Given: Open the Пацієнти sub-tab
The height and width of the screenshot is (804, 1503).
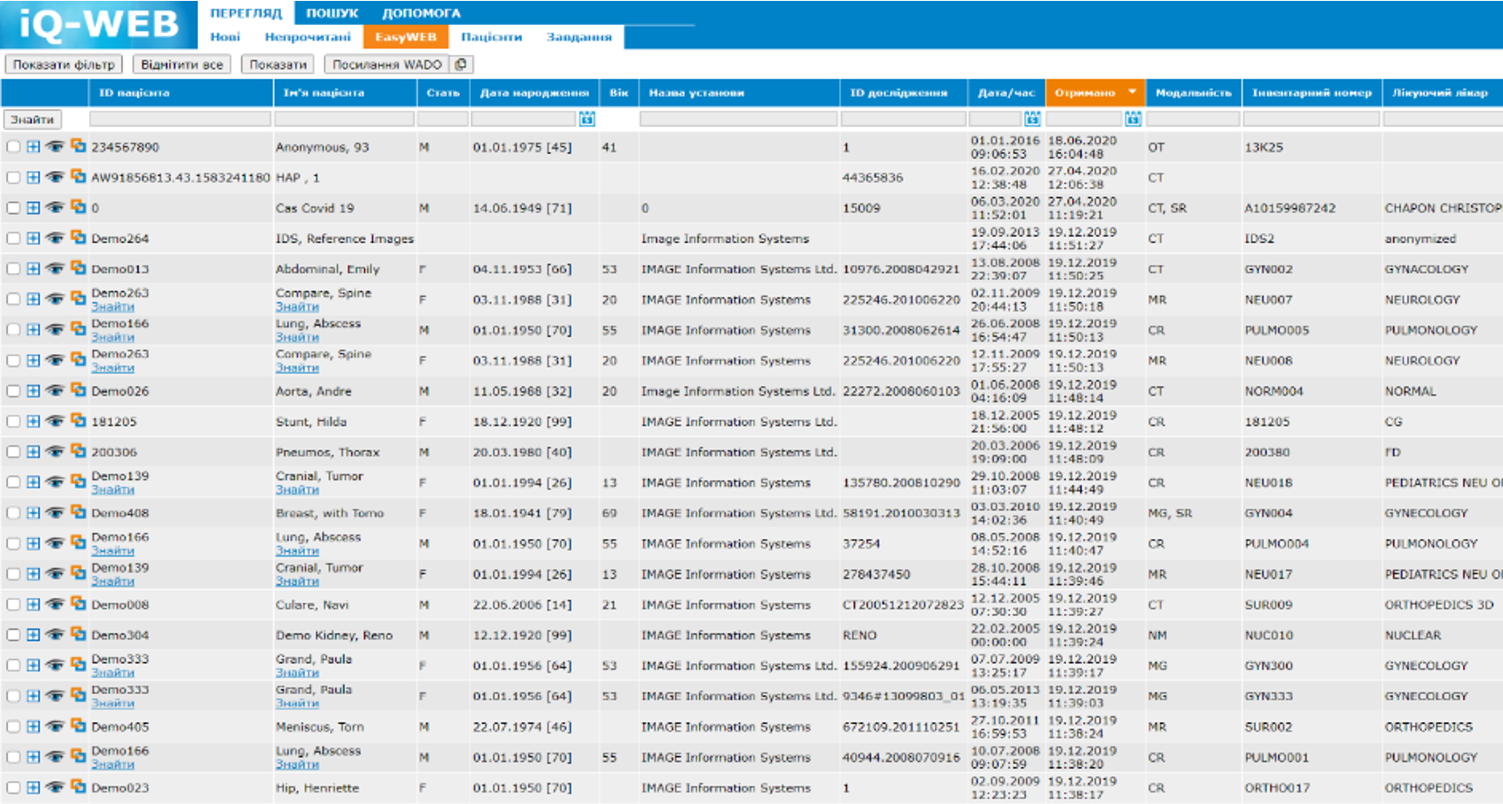Looking at the screenshot, I should pos(491,37).
